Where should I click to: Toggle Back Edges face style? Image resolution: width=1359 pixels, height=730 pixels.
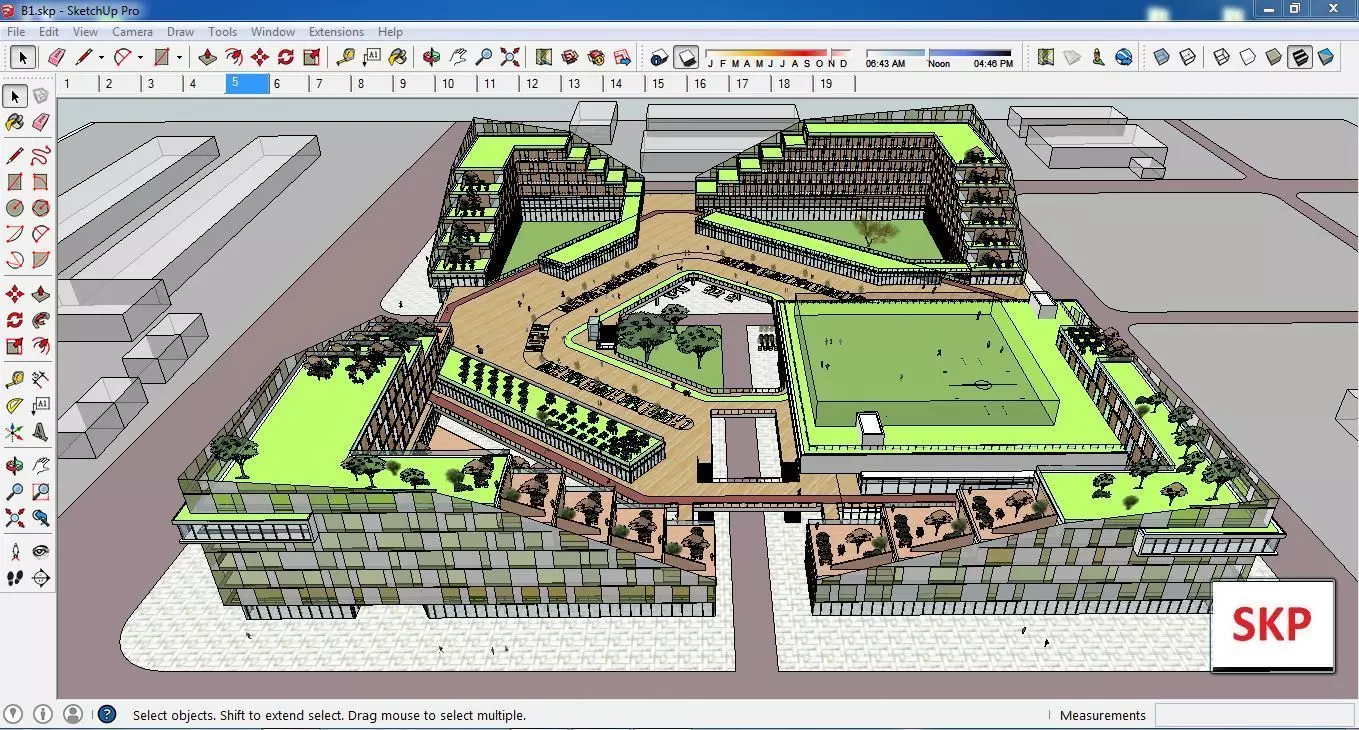(x=1187, y=57)
